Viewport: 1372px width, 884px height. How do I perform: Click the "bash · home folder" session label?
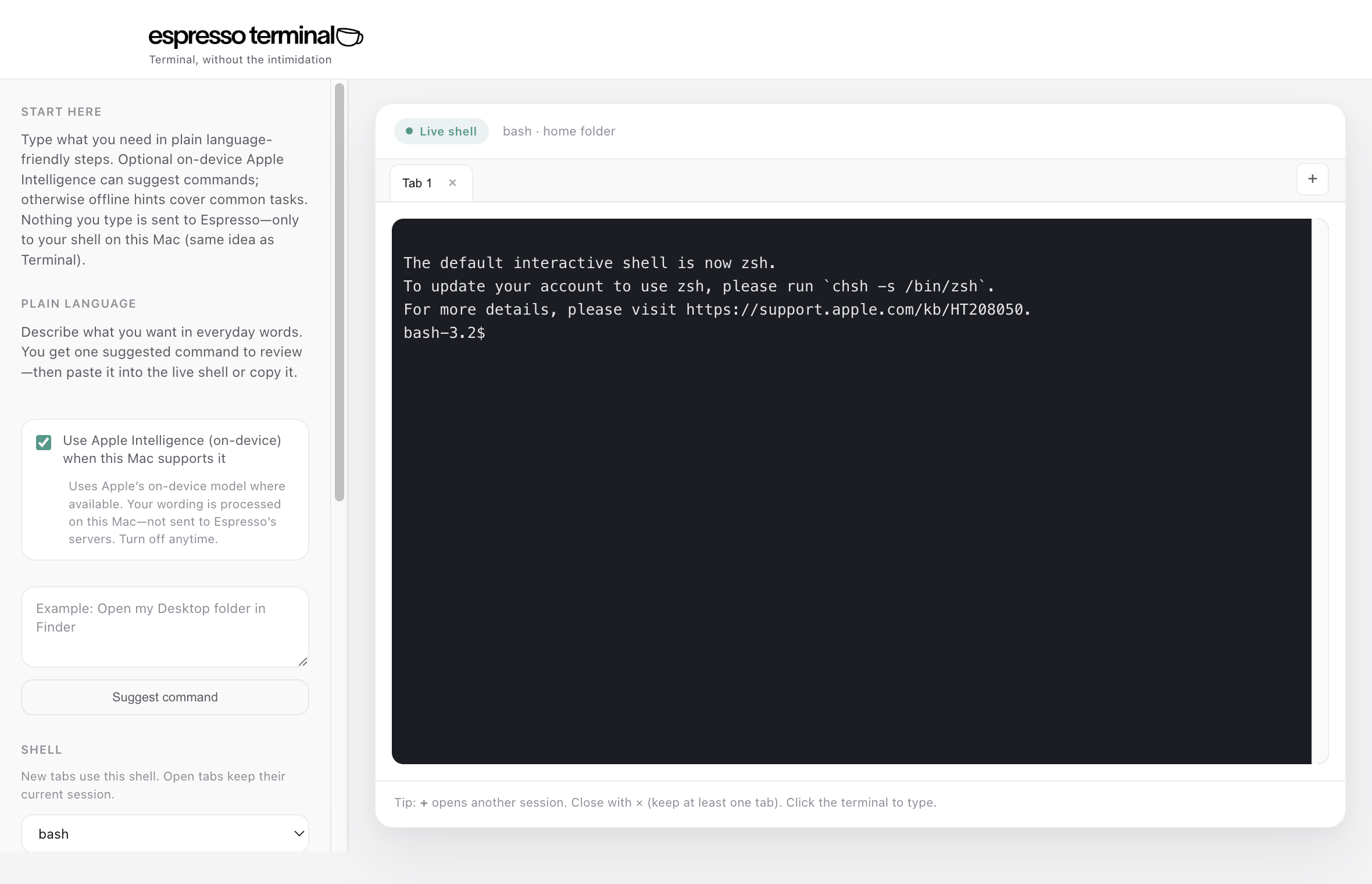click(559, 131)
